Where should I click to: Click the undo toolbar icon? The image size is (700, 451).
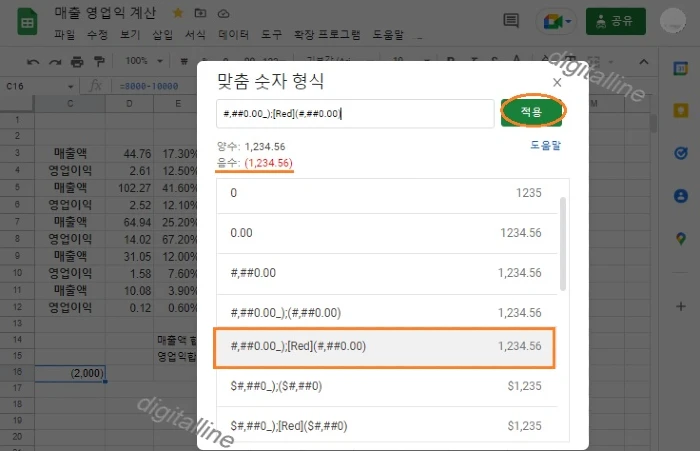click(33, 61)
